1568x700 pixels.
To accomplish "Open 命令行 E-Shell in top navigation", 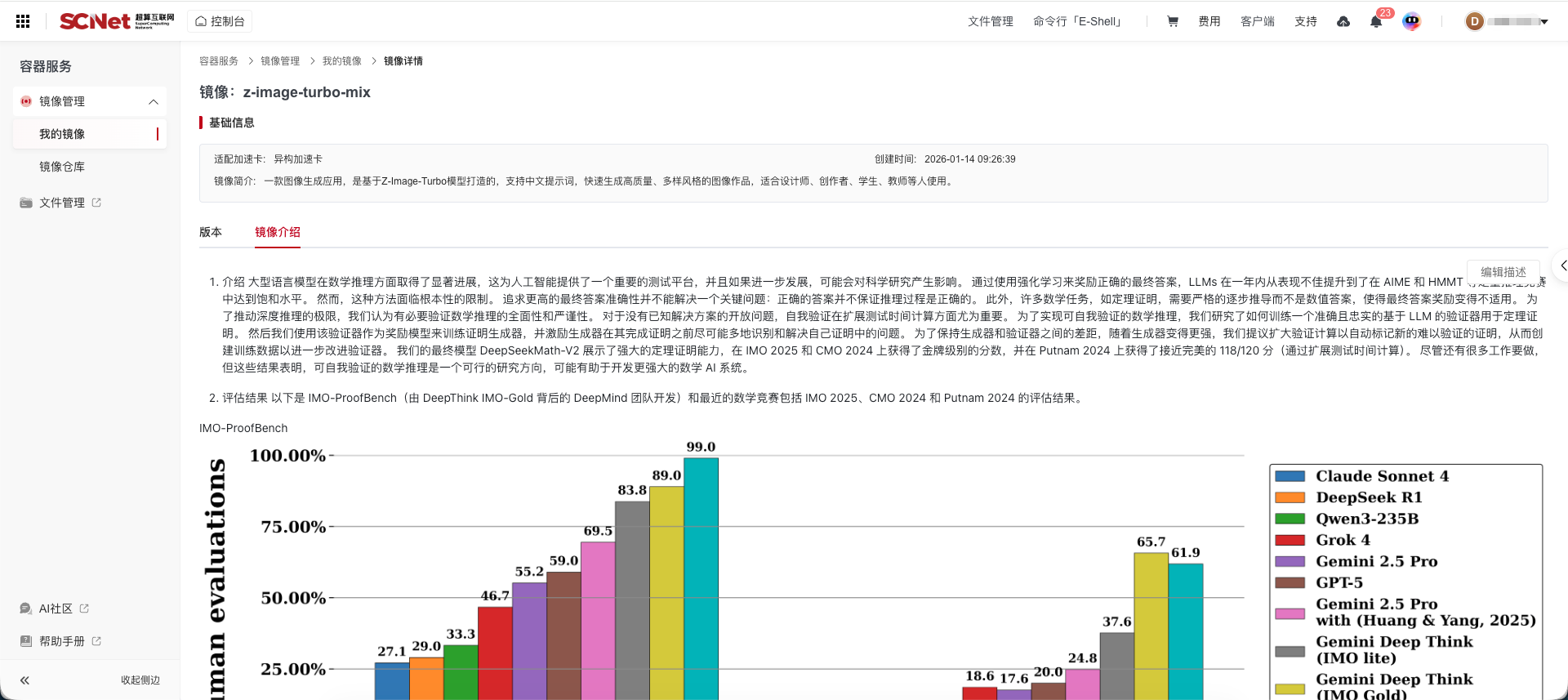I will pyautogui.click(x=1079, y=21).
